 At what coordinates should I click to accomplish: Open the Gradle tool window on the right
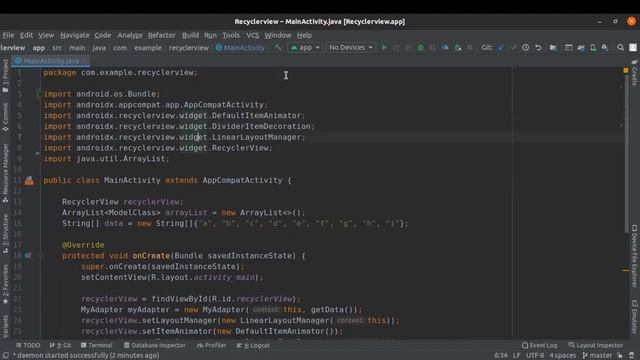pyautogui.click(x=634, y=73)
